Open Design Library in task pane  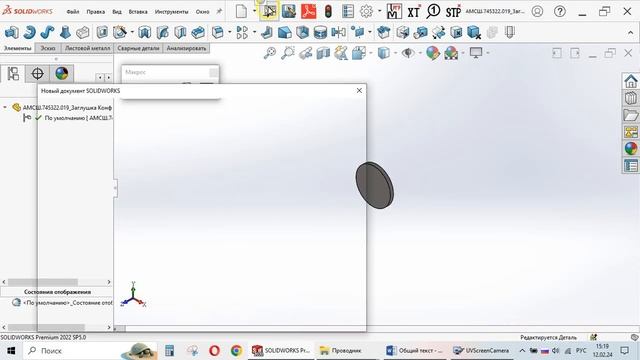(631, 98)
